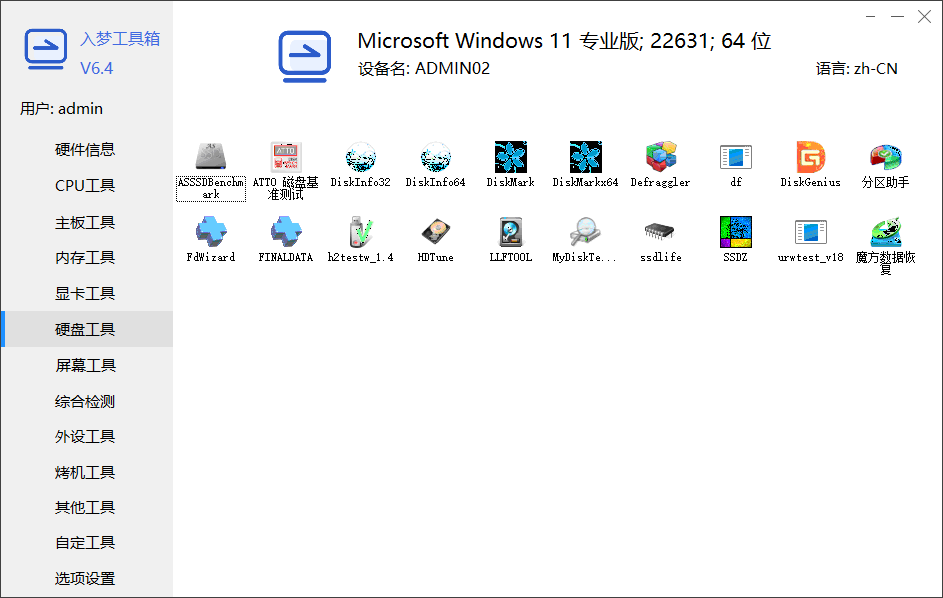Launch DiskMarkx64 benchmark
The width and height of the screenshot is (943, 598).
pyautogui.click(x=585, y=165)
